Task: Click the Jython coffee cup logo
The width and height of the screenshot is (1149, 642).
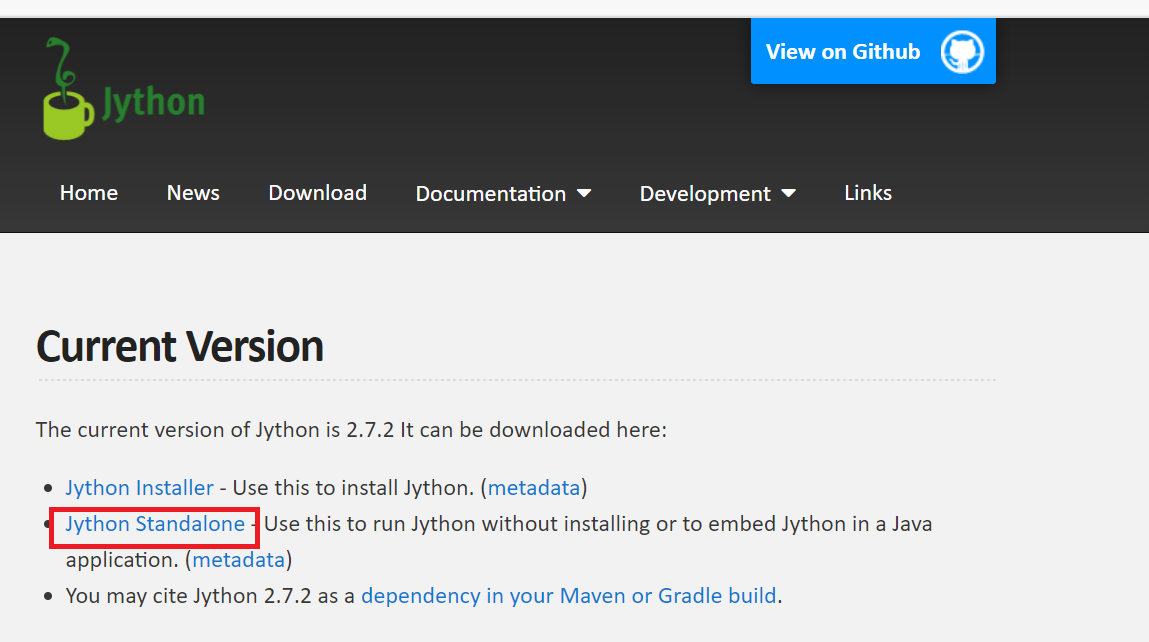Action: click(68, 89)
